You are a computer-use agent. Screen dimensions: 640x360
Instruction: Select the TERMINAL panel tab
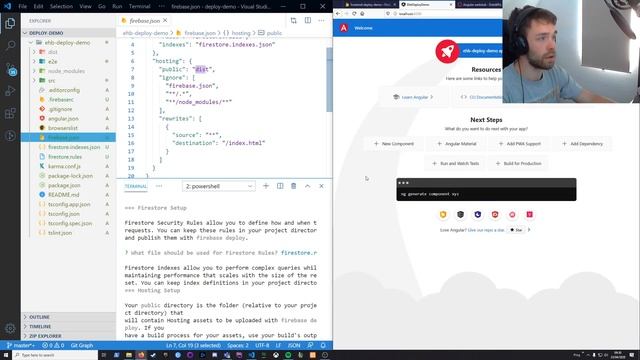click(x=136, y=186)
